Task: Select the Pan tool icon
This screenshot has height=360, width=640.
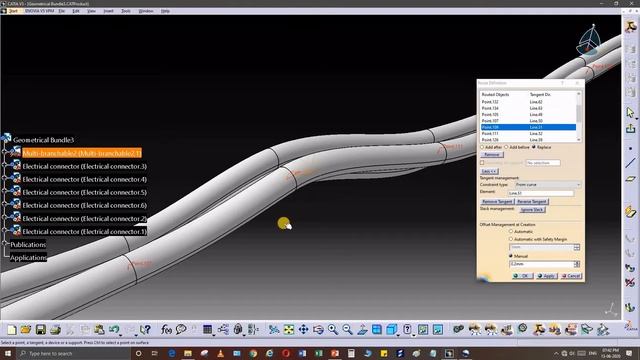Action: click(303, 329)
